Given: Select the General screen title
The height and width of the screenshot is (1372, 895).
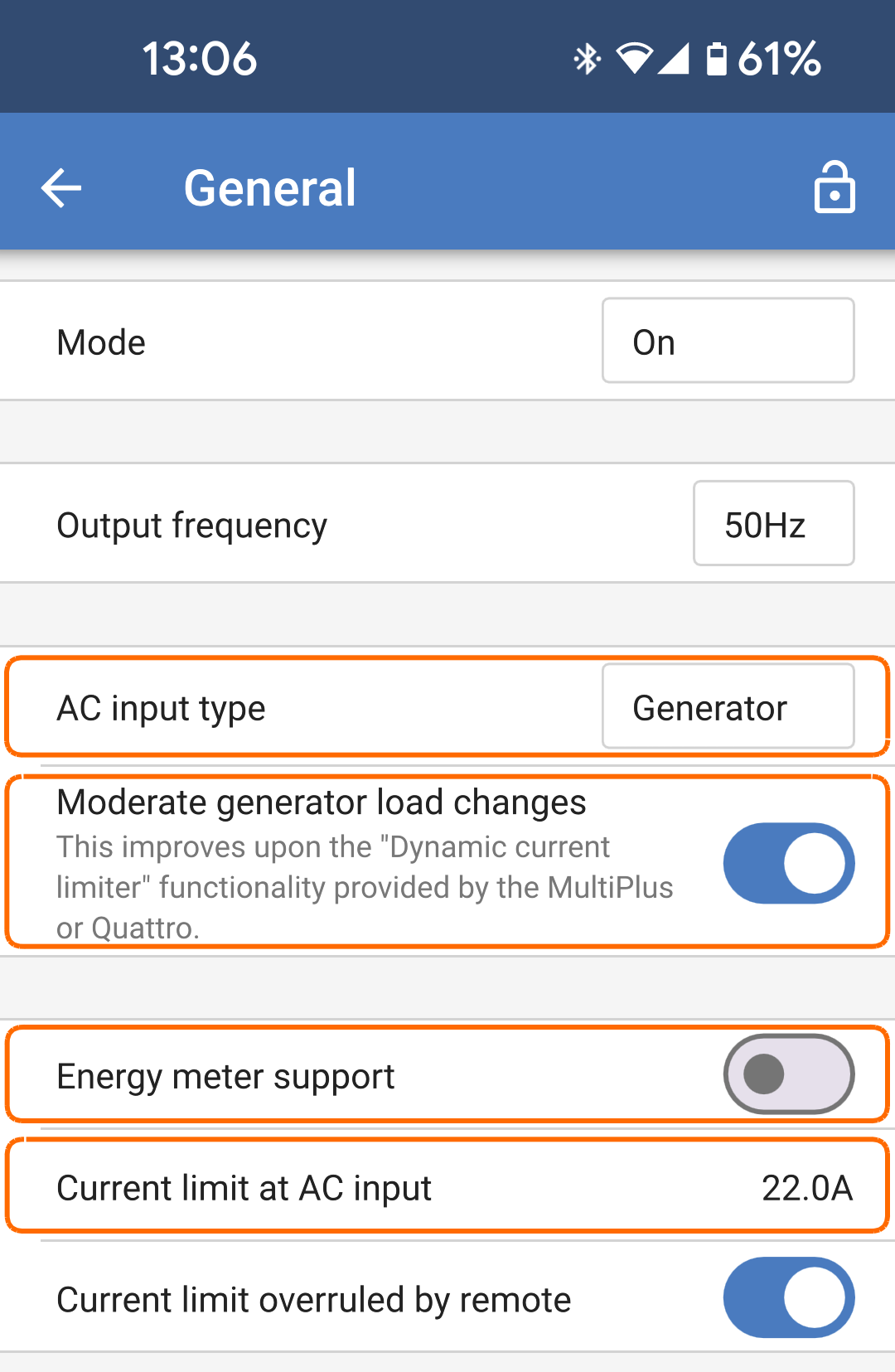Looking at the screenshot, I should (x=270, y=187).
